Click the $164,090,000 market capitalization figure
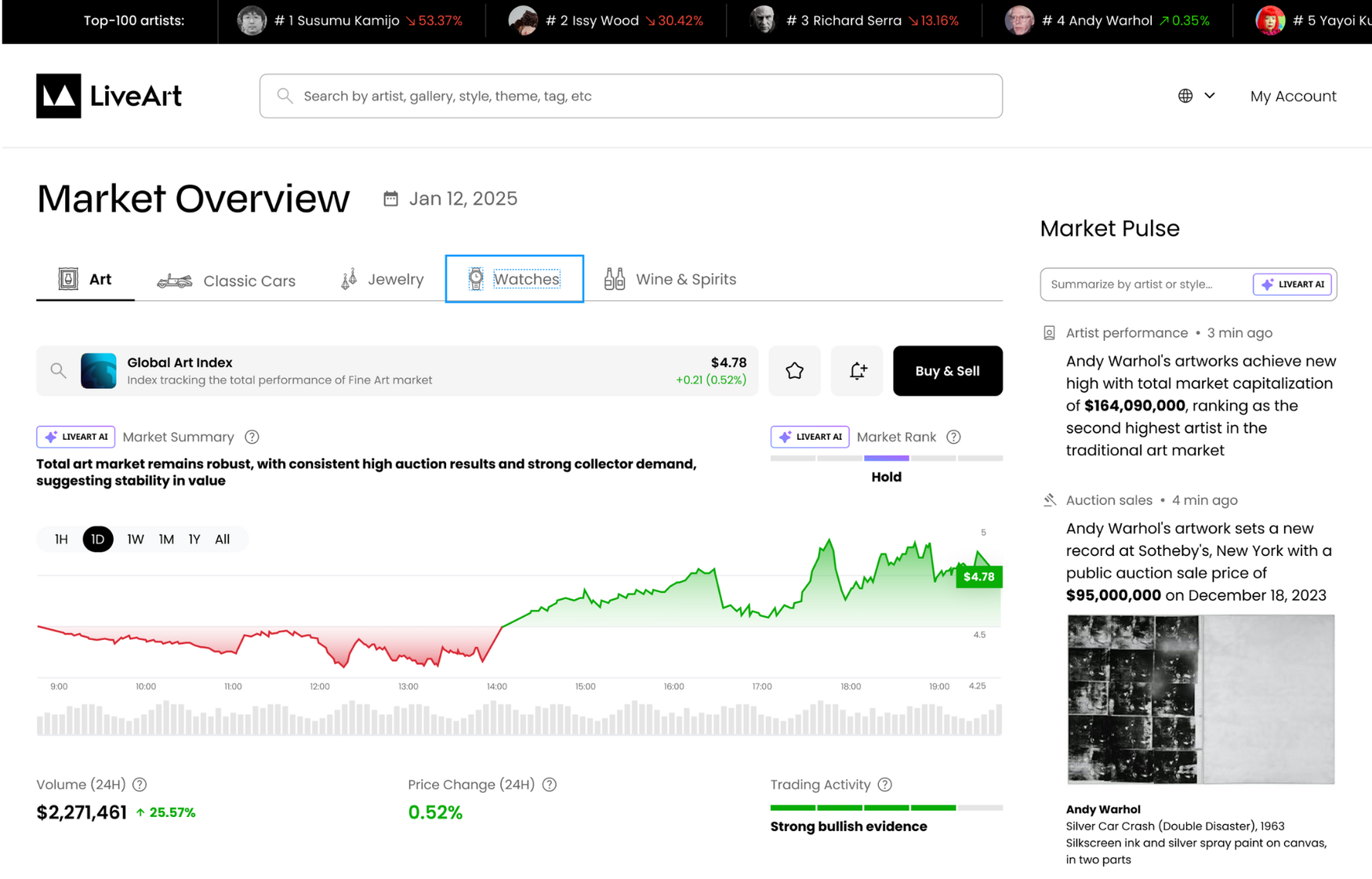This screenshot has width=1372, height=879. 1134,405
